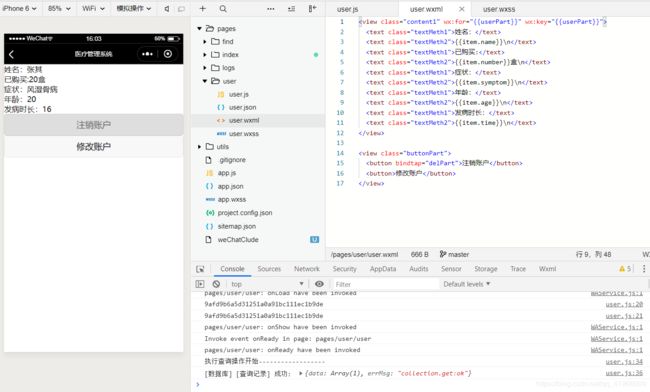This screenshot has height=392, width=650.
Task: Expand the index folder
Action: [205, 55]
